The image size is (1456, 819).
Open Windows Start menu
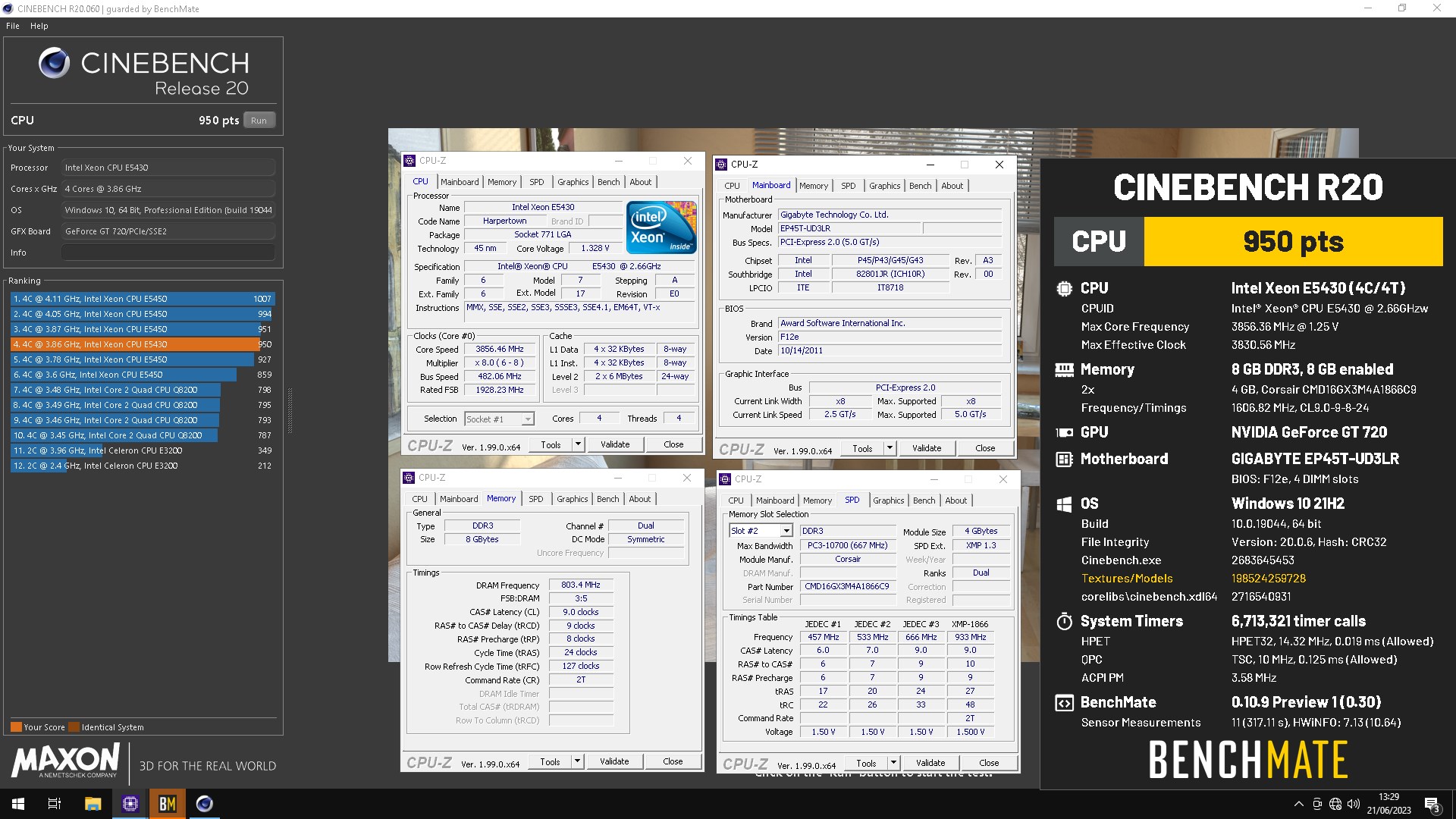click(x=18, y=804)
